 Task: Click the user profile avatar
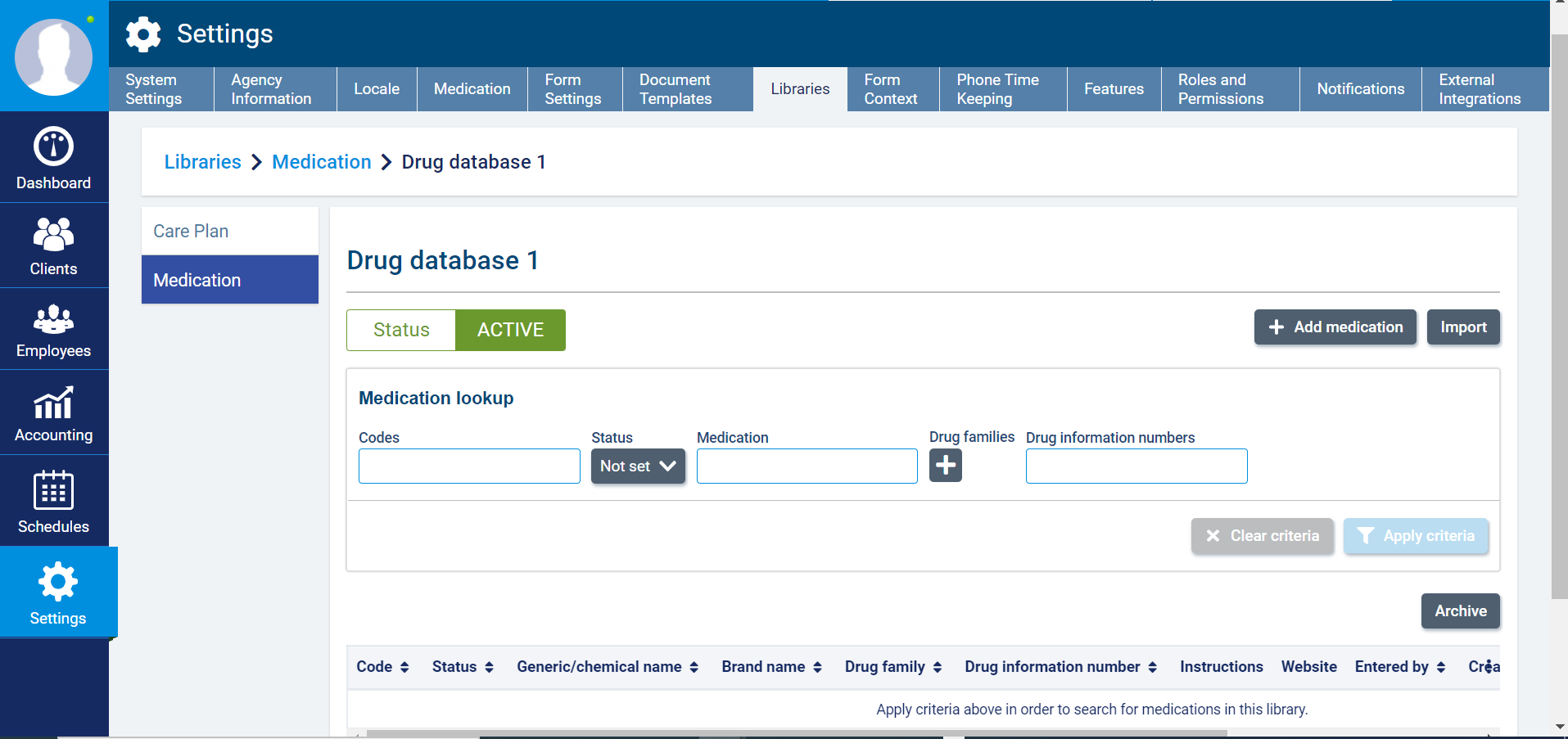coord(54,57)
